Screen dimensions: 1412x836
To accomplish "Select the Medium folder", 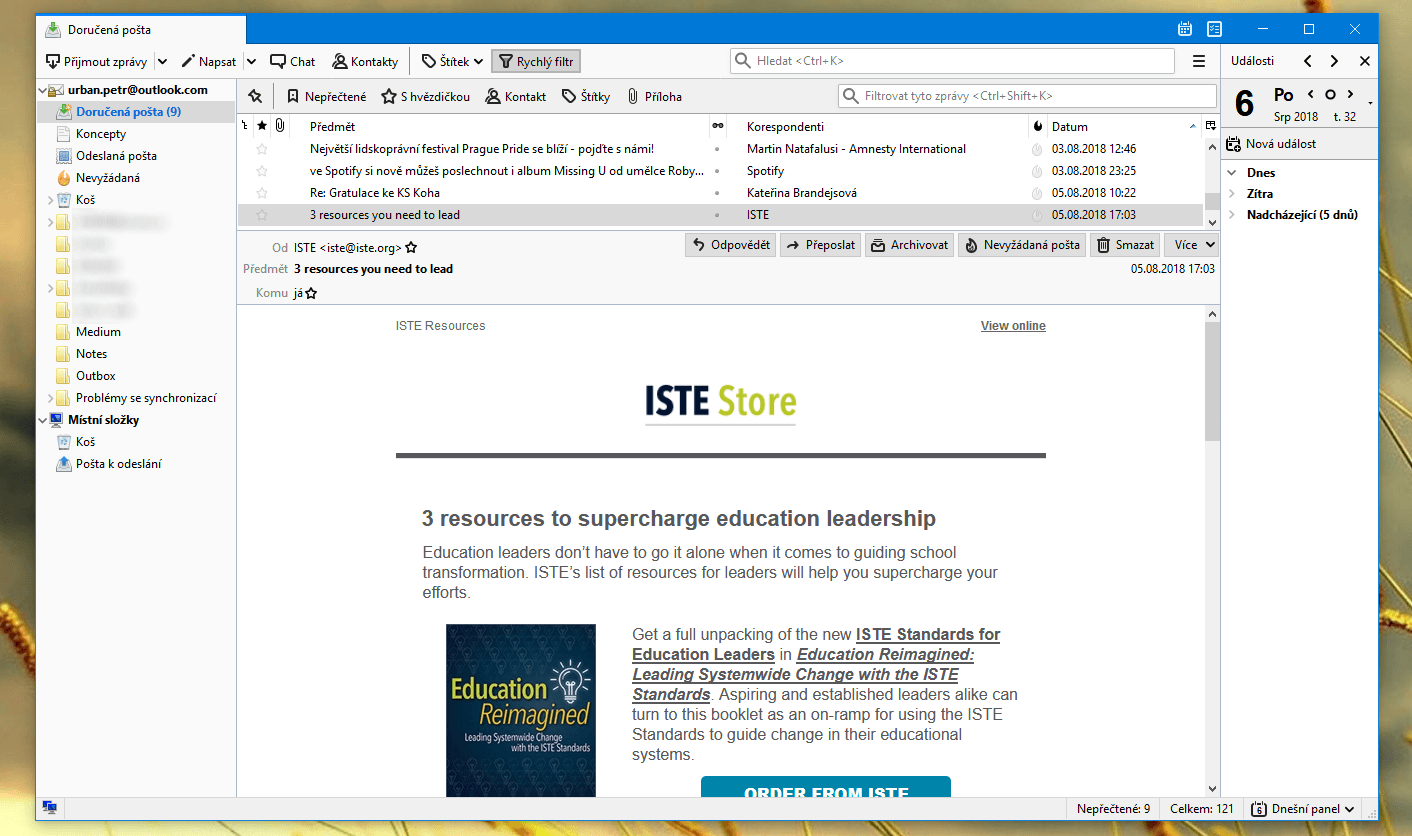I will tap(98, 332).
